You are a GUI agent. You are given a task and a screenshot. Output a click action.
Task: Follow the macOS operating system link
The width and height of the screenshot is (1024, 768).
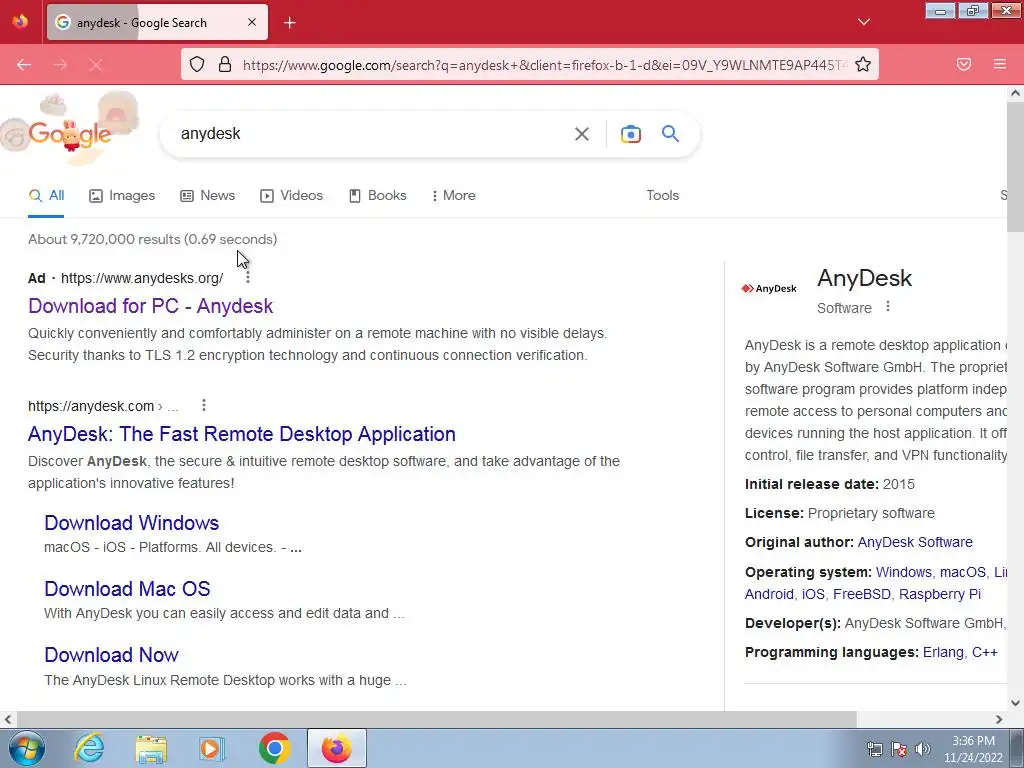coord(963,572)
